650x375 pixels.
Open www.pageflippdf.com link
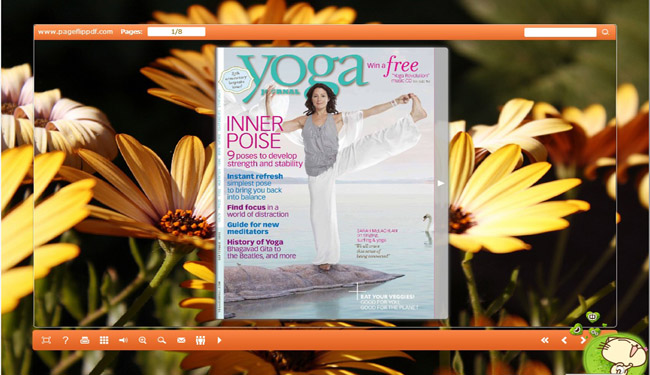(x=75, y=31)
